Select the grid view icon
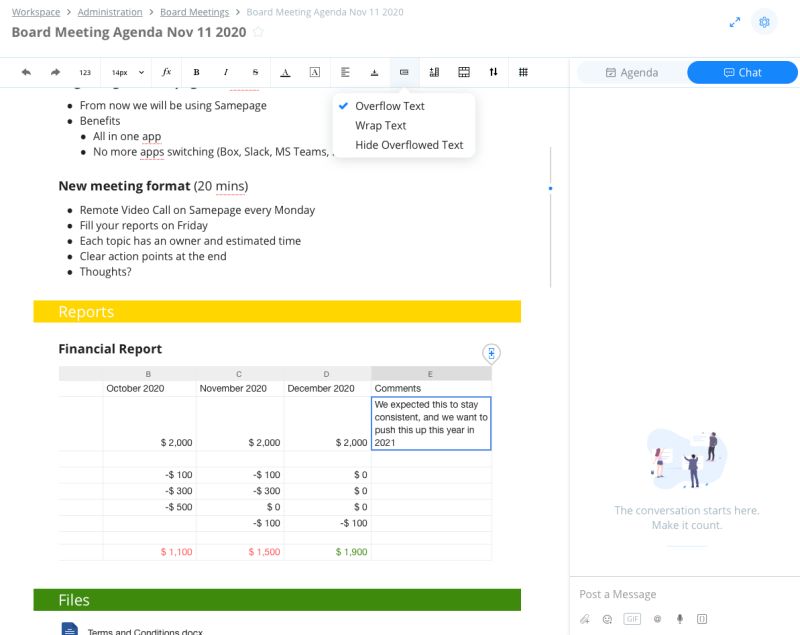Image resolution: width=800 pixels, height=635 pixels. click(x=522, y=72)
